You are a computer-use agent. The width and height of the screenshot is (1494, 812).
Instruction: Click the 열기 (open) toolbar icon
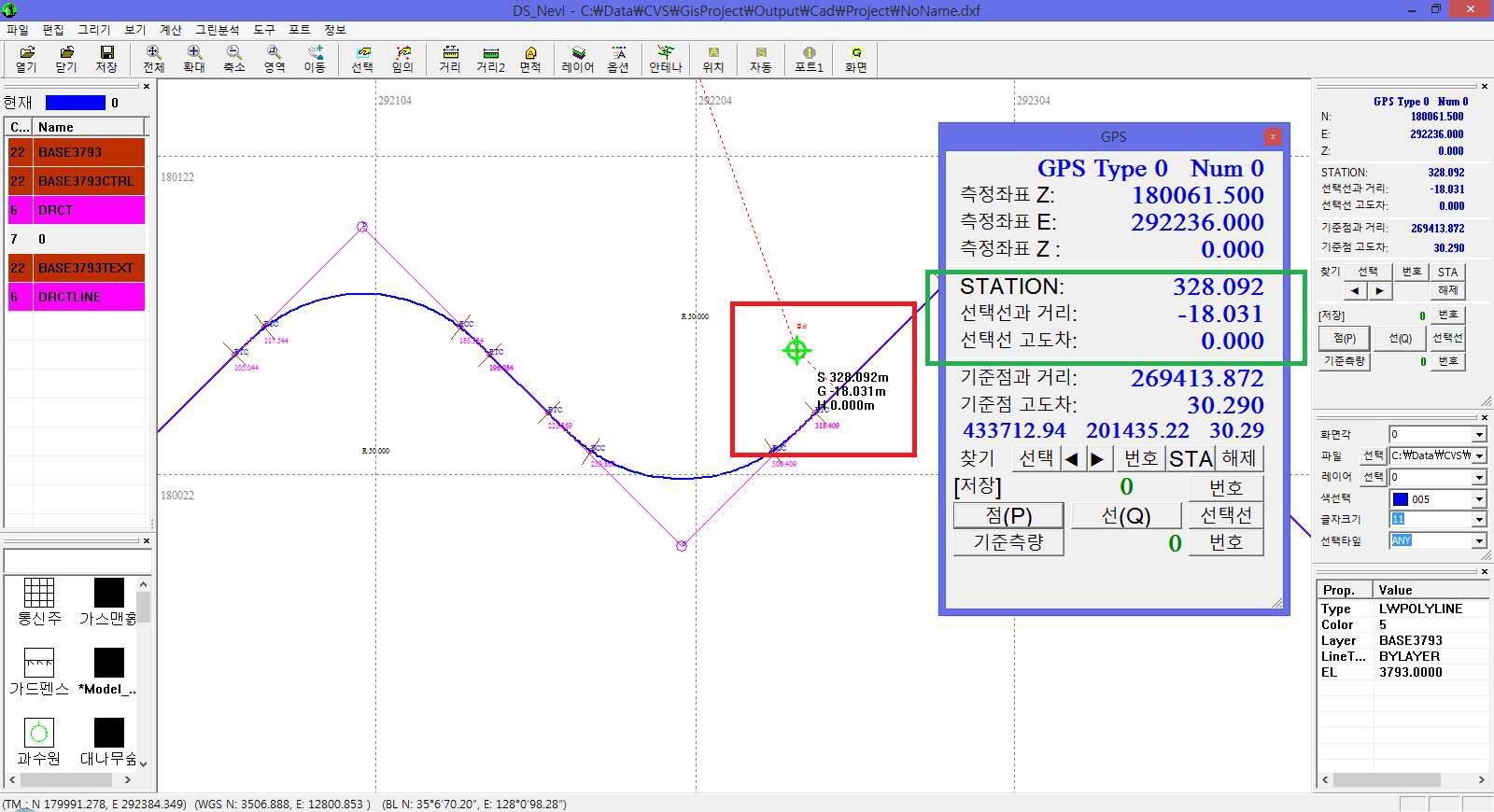[26, 59]
